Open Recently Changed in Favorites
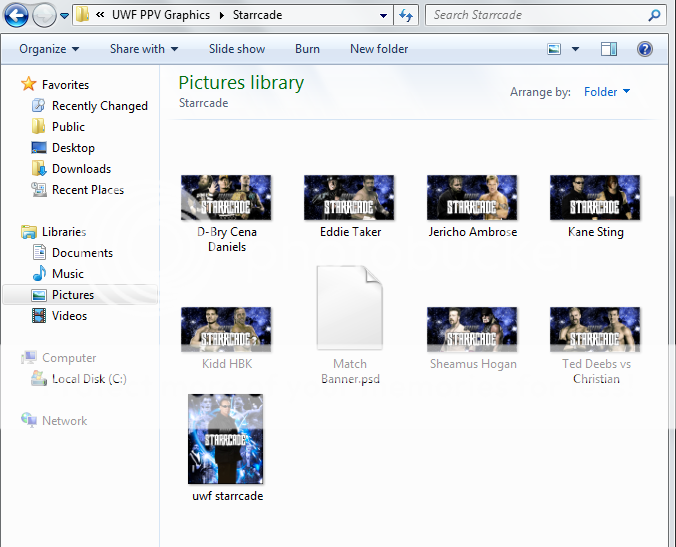This screenshot has width=676, height=547. (x=99, y=106)
